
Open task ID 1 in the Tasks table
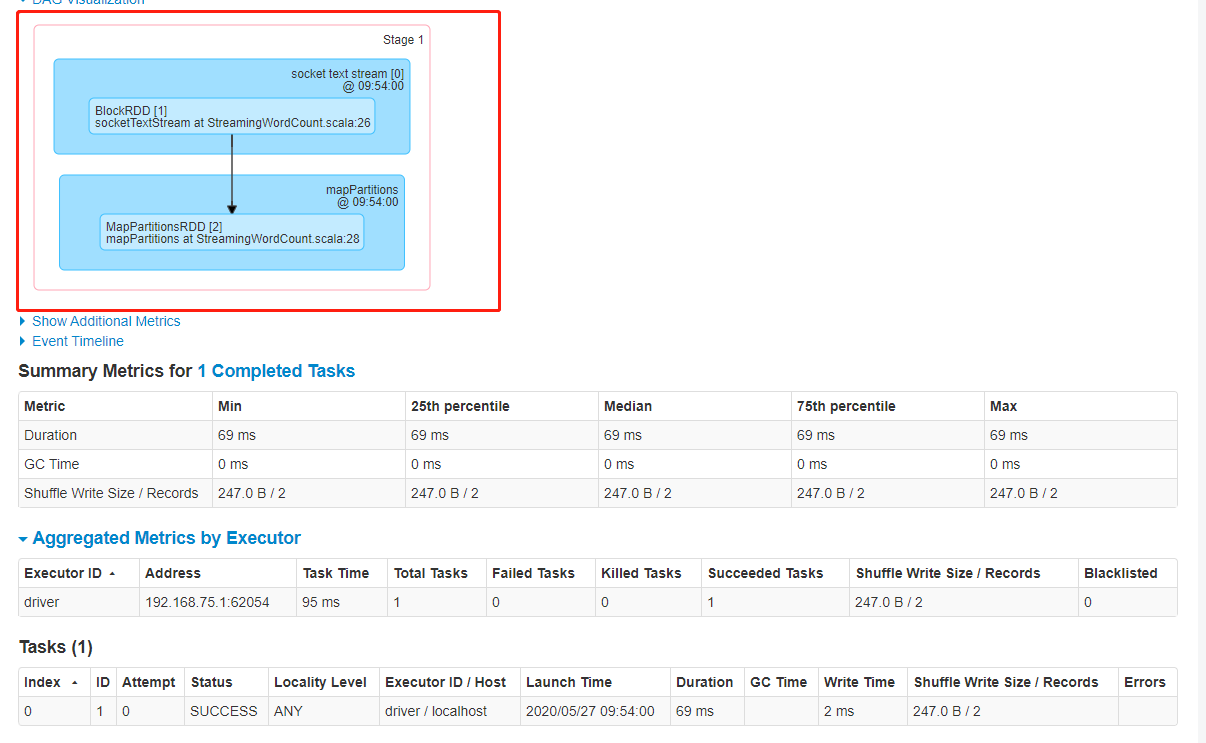tap(100, 711)
